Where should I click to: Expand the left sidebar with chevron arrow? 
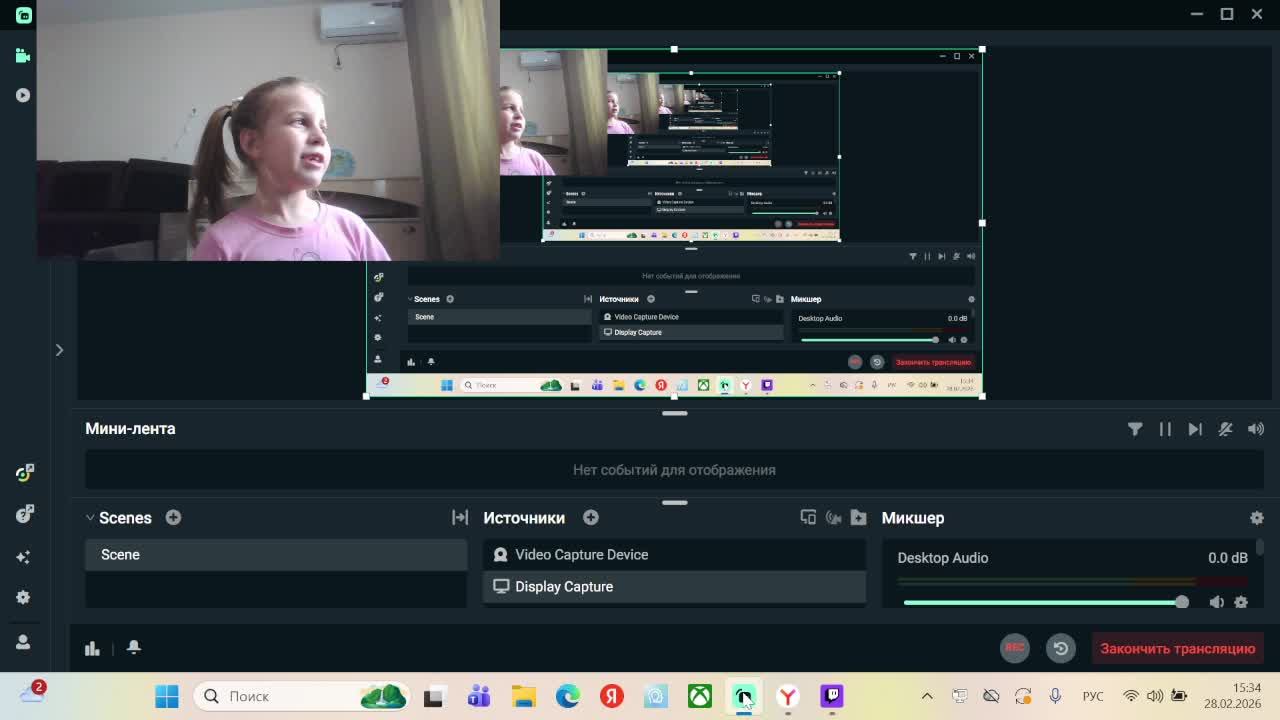click(59, 350)
